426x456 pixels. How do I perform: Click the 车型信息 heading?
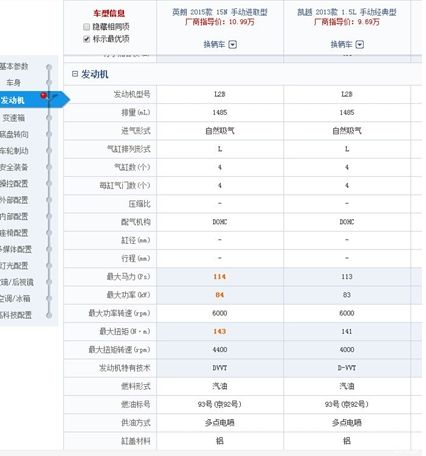109,13
